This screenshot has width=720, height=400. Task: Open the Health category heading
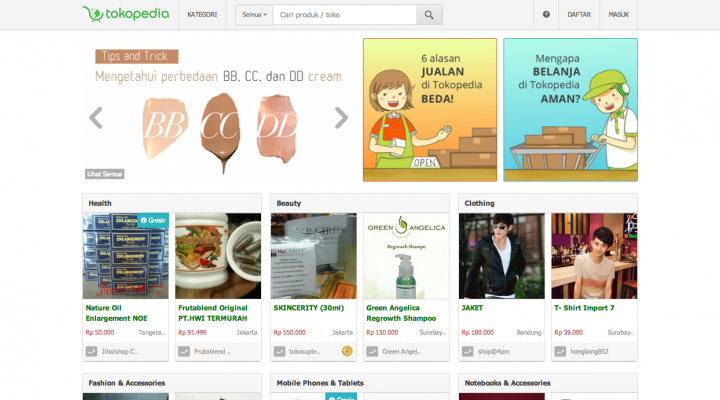tap(100, 203)
